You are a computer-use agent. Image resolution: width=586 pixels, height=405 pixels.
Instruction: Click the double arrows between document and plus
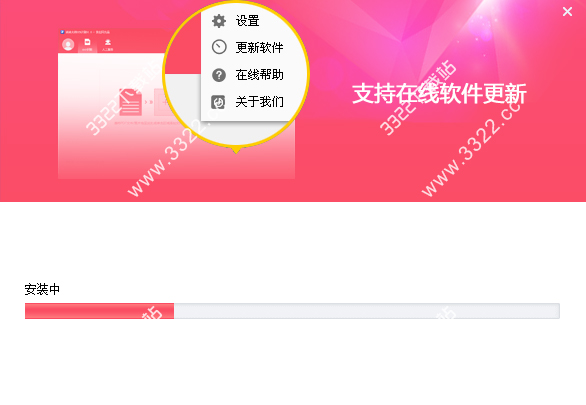pyautogui.click(x=148, y=102)
